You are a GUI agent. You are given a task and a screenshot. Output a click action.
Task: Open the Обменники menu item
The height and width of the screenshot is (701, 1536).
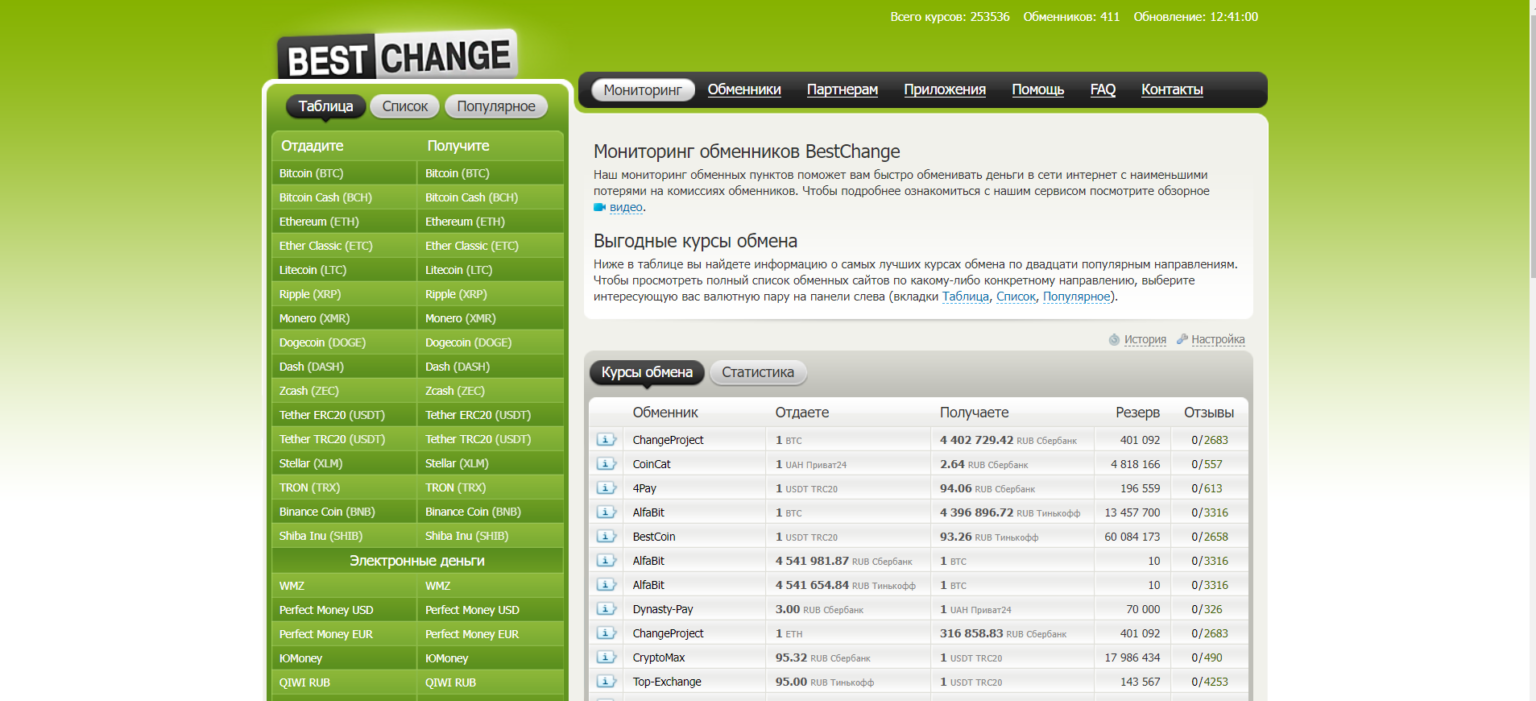click(744, 90)
